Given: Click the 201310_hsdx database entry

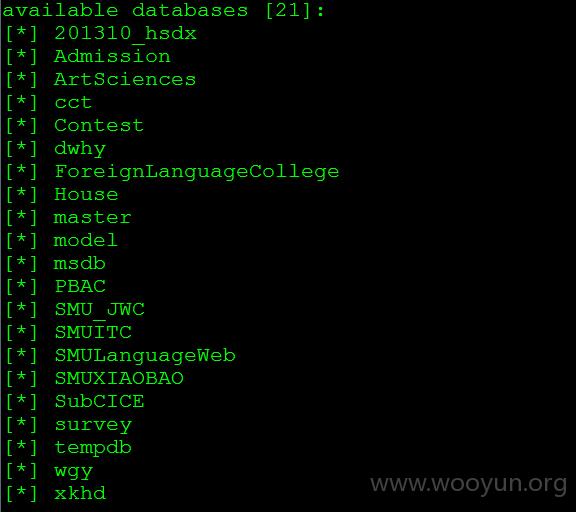Looking at the screenshot, I should pyautogui.click(x=125, y=35).
